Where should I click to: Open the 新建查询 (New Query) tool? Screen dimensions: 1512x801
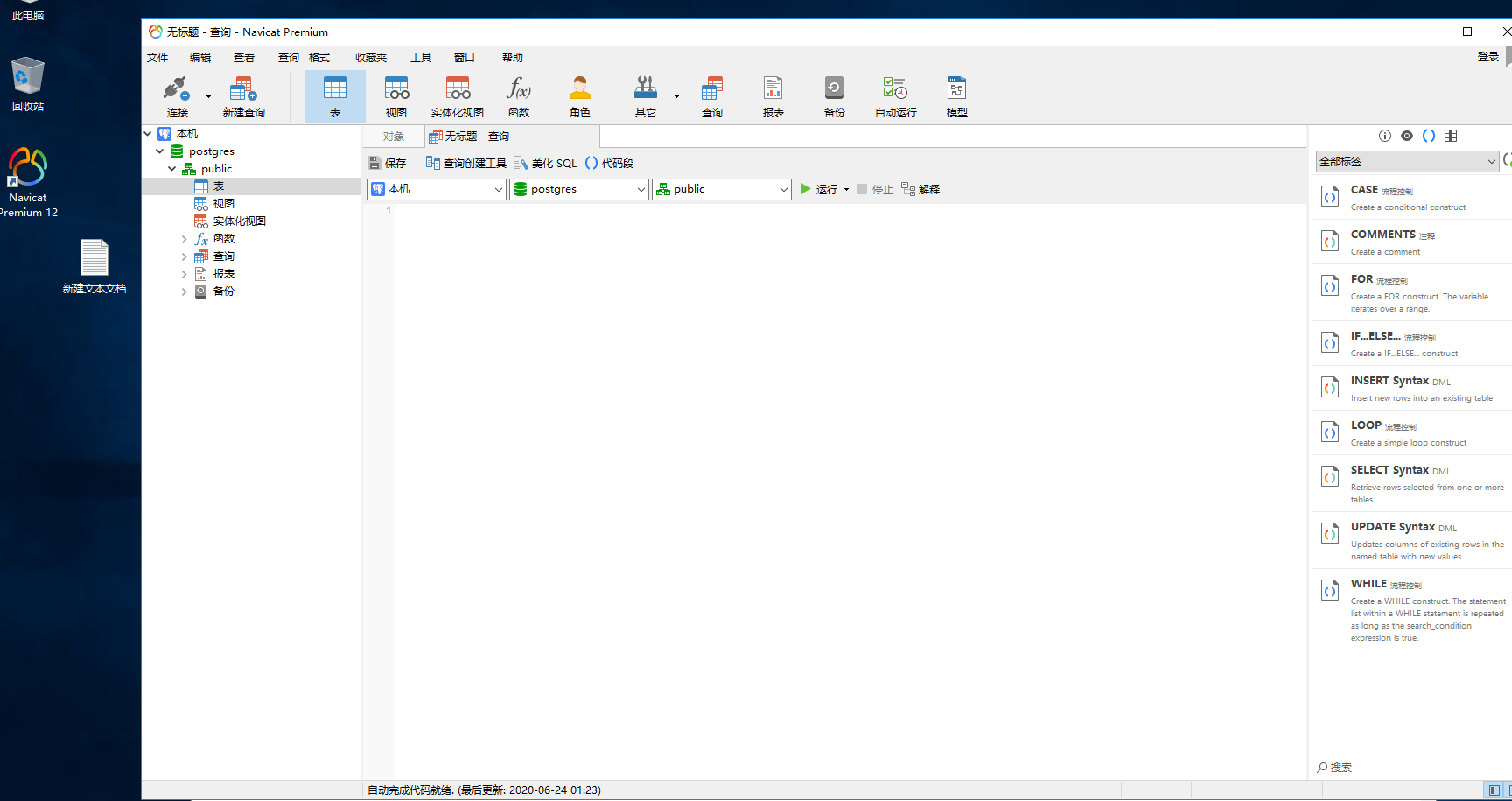pyautogui.click(x=242, y=95)
